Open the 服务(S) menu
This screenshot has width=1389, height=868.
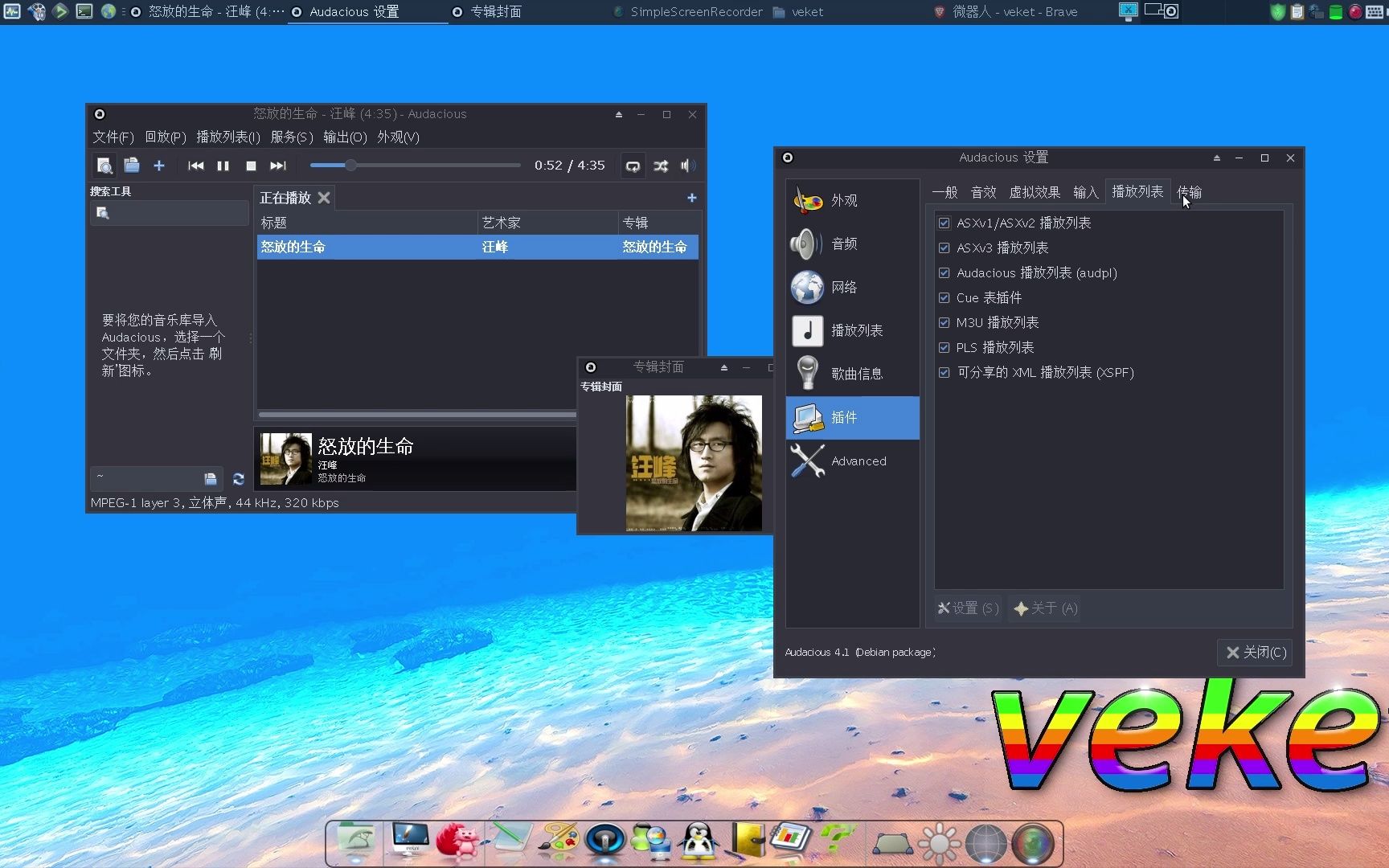(292, 137)
